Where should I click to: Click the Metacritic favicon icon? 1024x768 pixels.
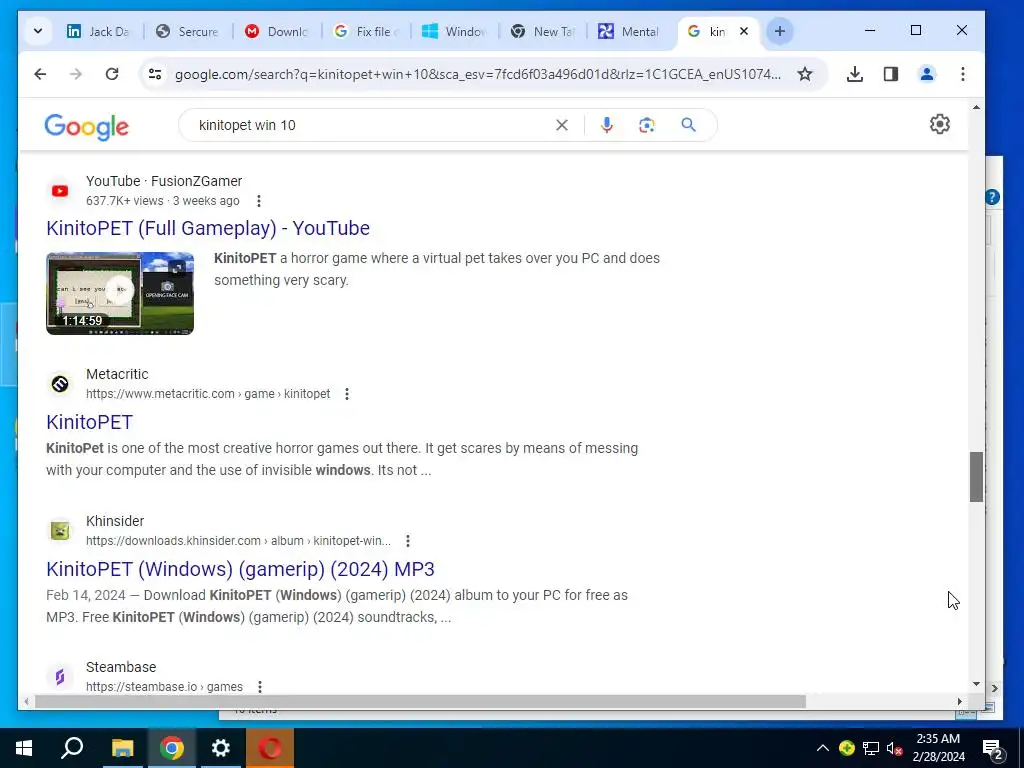click(60, 385)
